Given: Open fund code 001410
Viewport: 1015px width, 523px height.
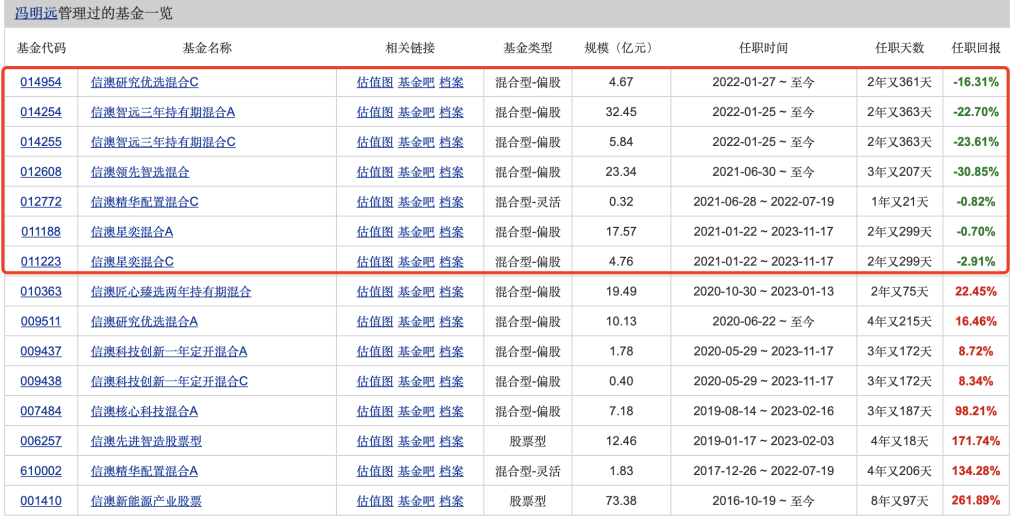Looking at the screenshot, I should [41, 500].
